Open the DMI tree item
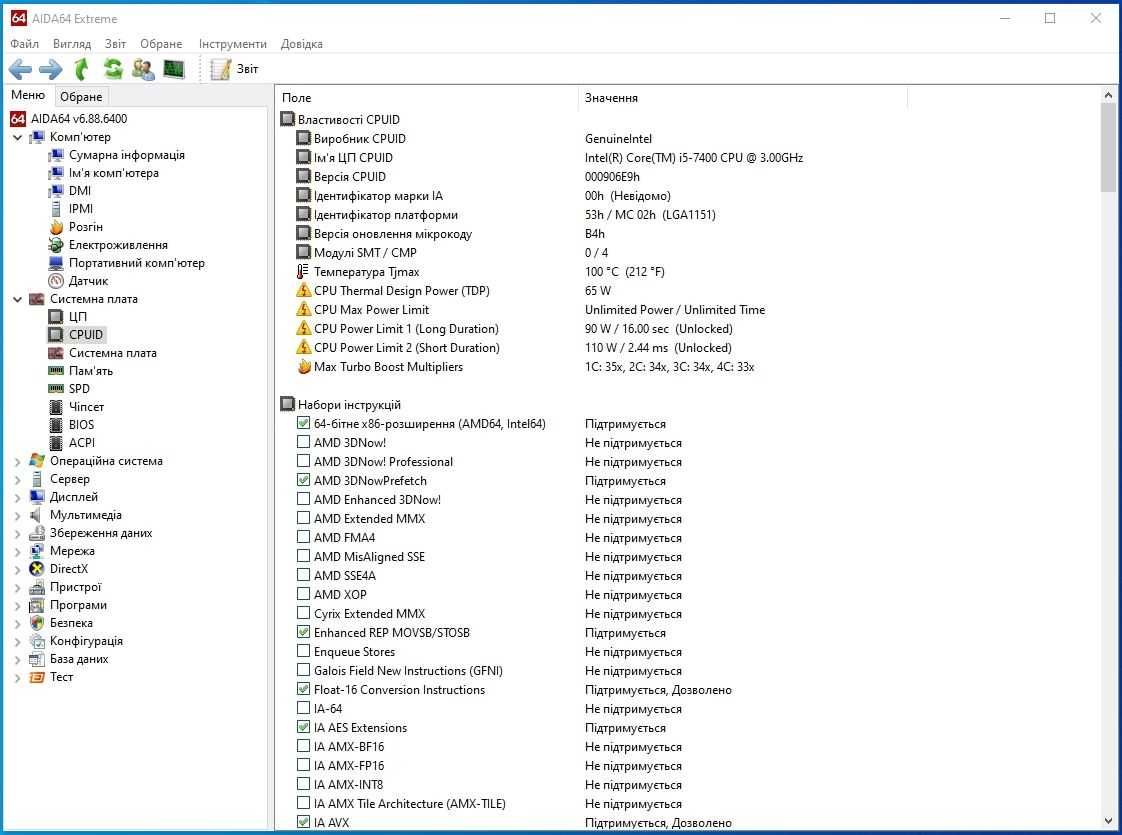 click(79, 190)
